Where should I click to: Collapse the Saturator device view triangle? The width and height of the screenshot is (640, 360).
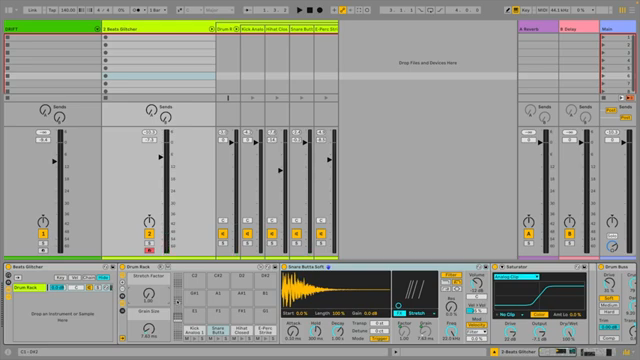[502, 267]
